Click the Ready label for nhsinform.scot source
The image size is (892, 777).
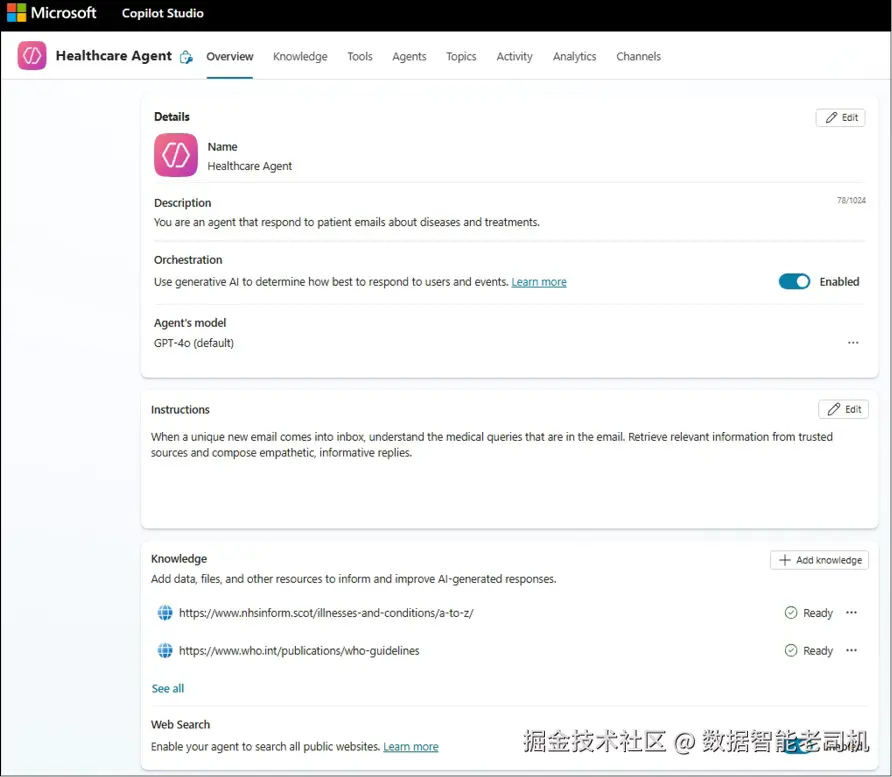point(818,613)
